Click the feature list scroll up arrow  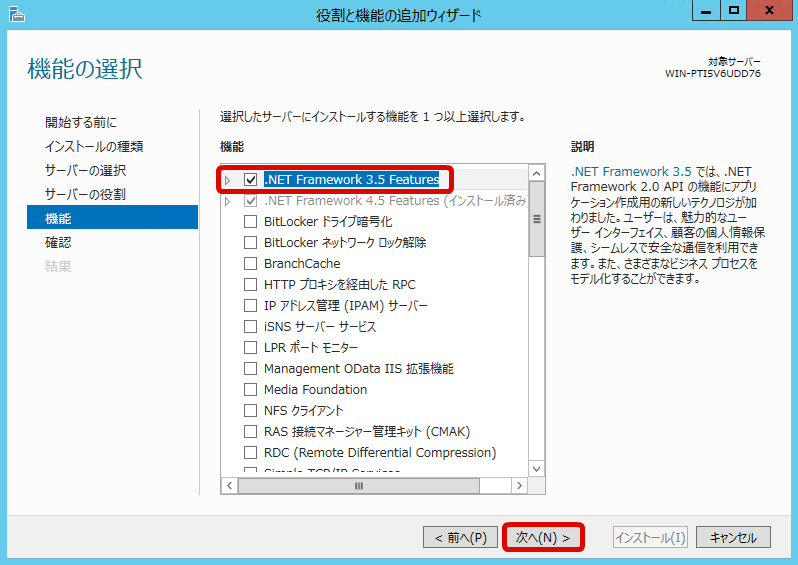(x=536, y=174)
